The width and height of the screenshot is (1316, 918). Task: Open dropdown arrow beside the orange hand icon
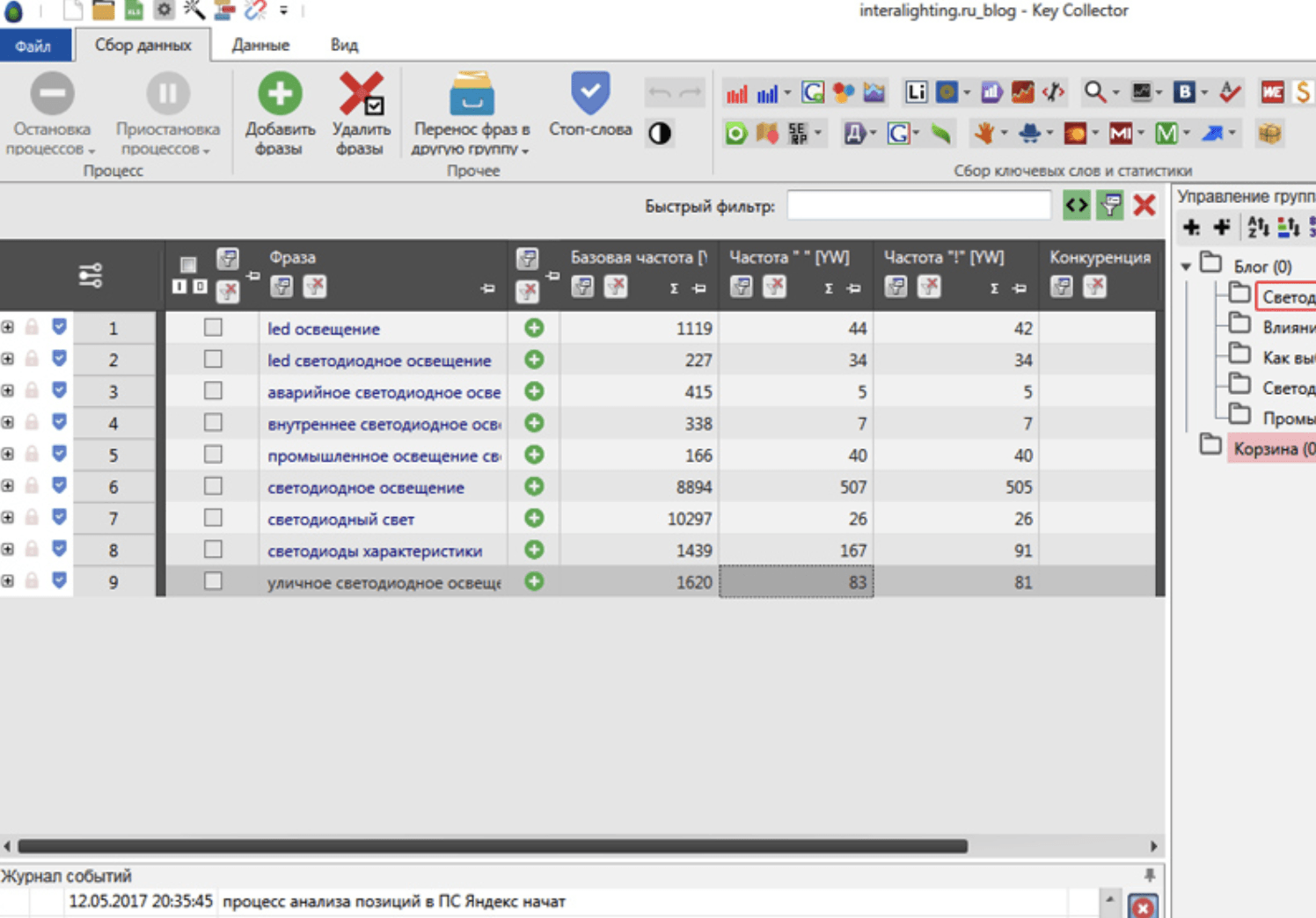(x=1004, y=133)
